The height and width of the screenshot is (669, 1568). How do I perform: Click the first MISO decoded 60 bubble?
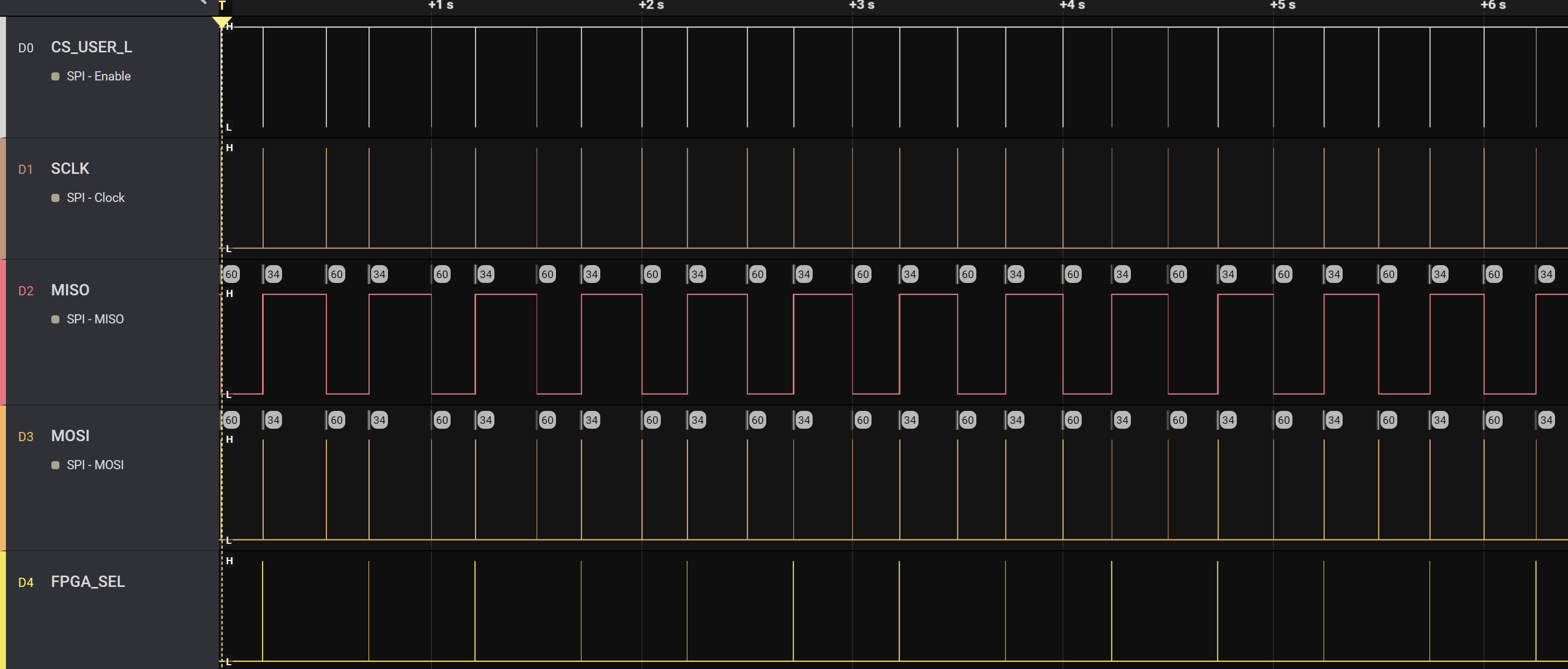[231, 274]
